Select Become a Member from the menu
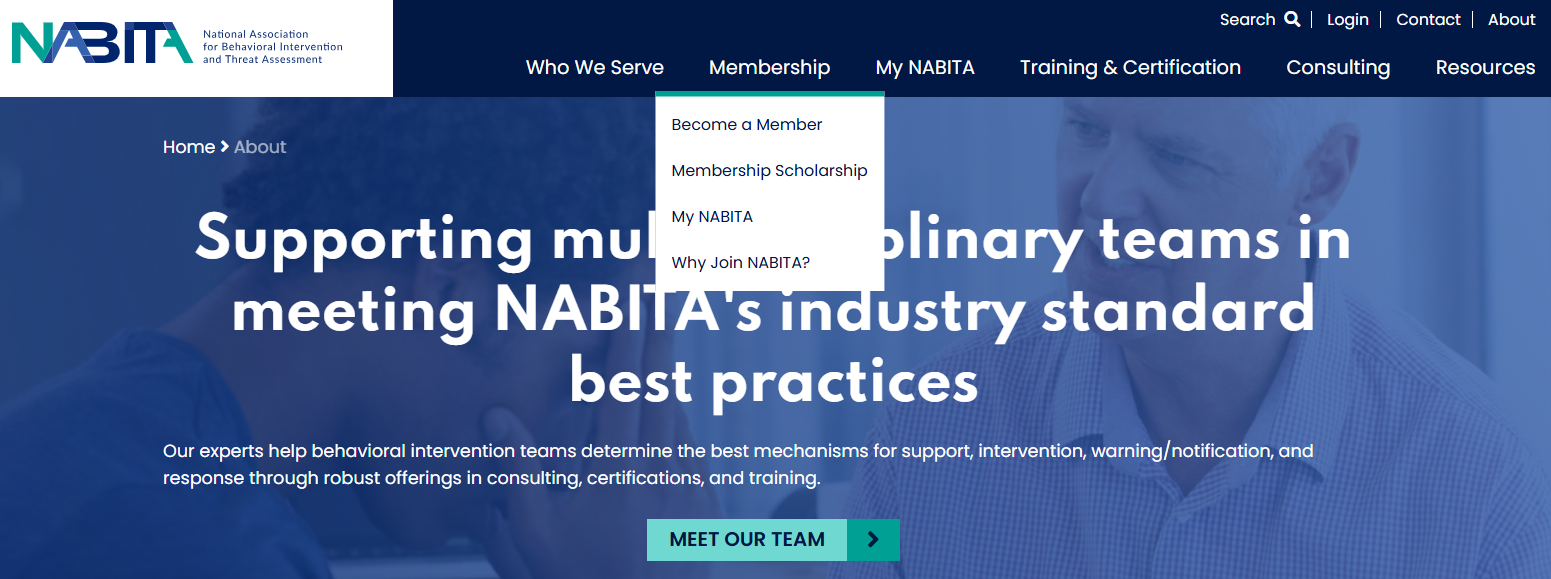The image size is (1551, 579). coord(746,124)
